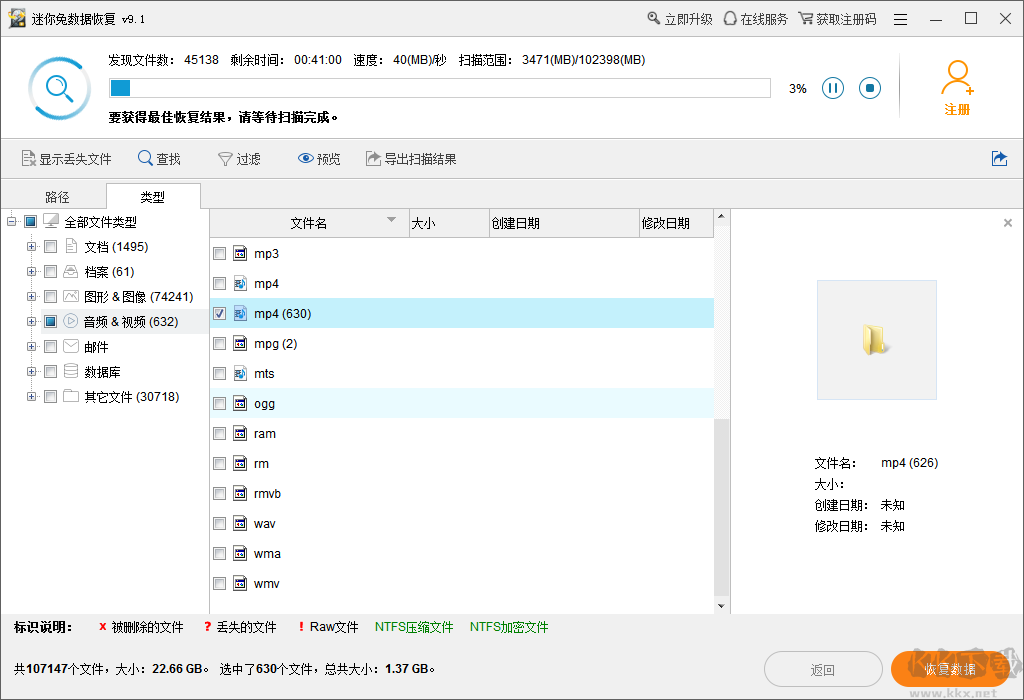Screen dimensions: 1024x700
Task: Click the 获取注册码 link
Action: 838,18
